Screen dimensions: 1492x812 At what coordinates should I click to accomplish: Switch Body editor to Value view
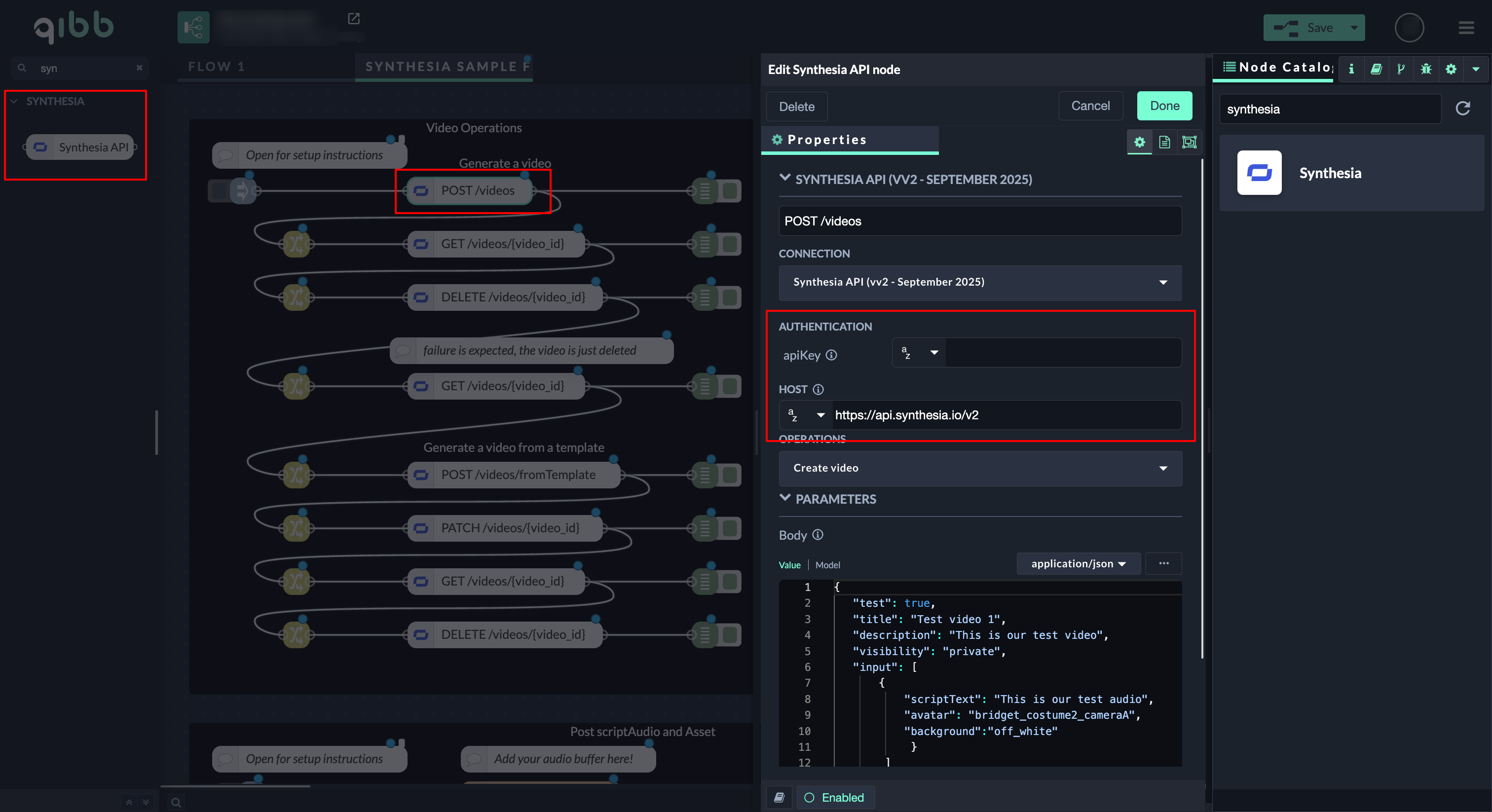(x=789, y=565)
